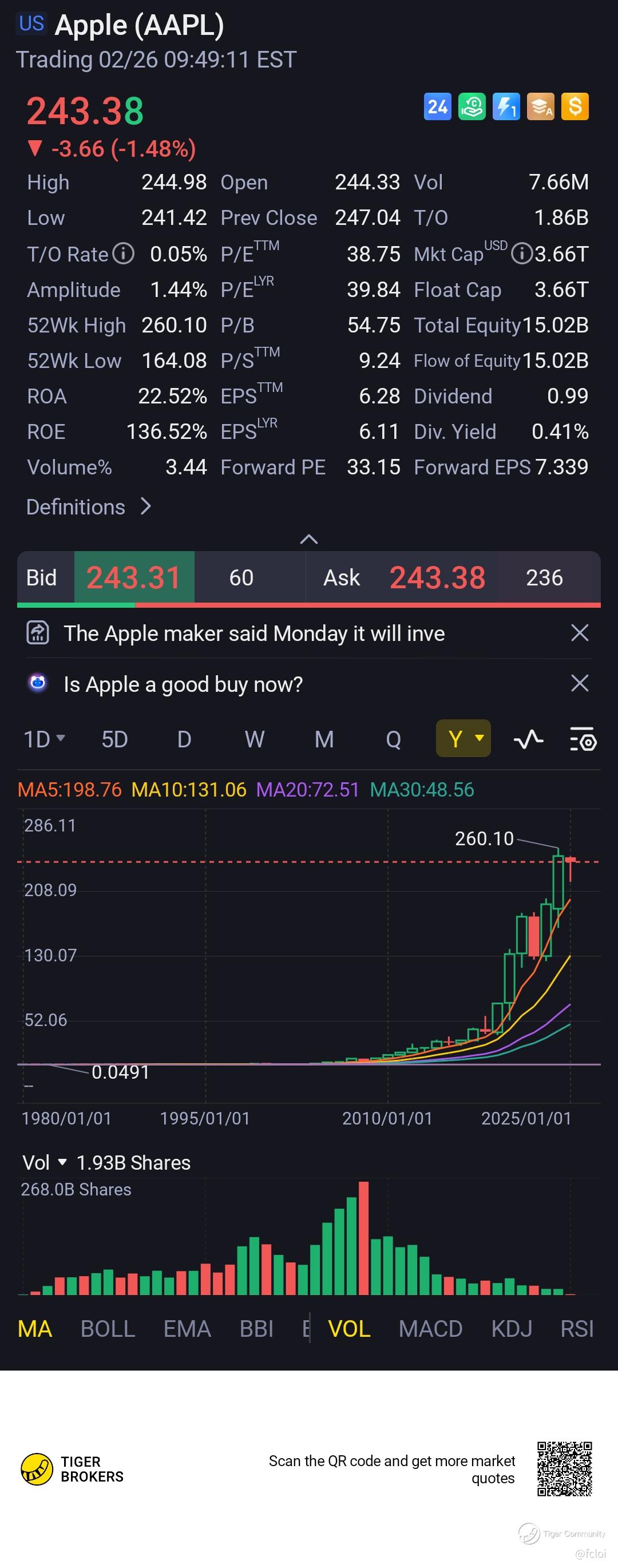618x1568 pixels.
Task: Tap the bid size 60
Action: (241, 577)
